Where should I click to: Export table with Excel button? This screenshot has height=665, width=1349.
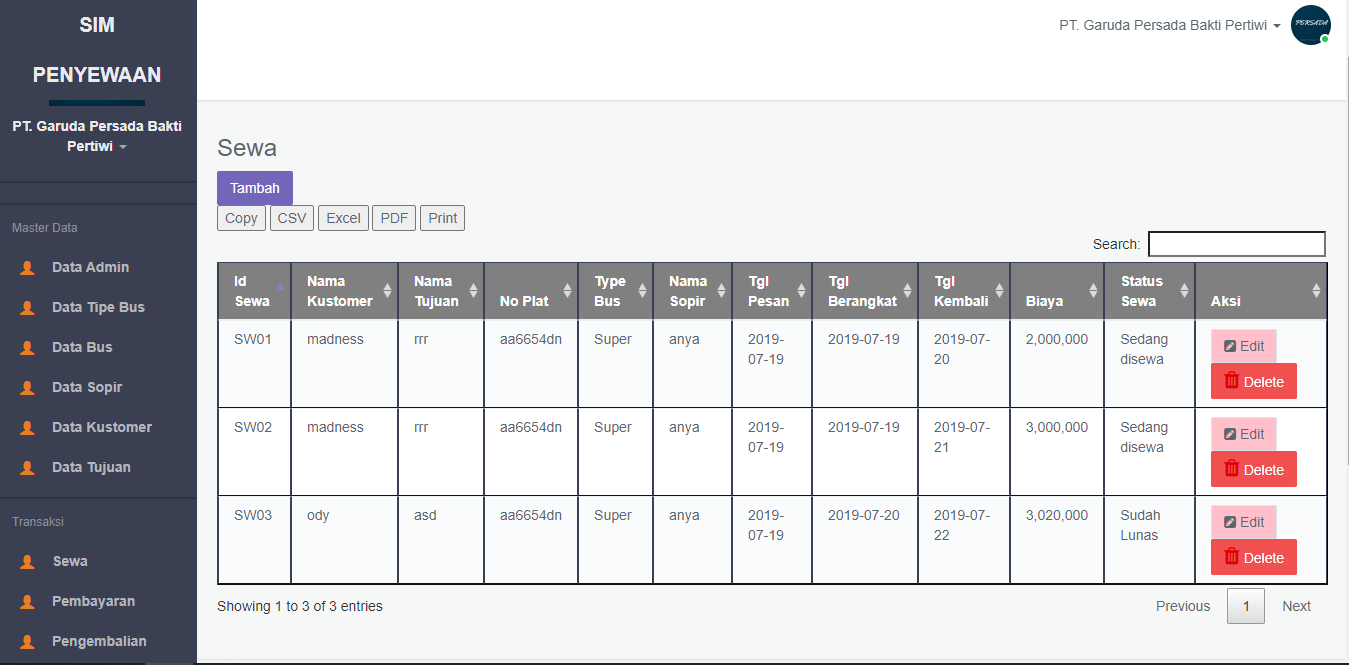click(343, 218)
